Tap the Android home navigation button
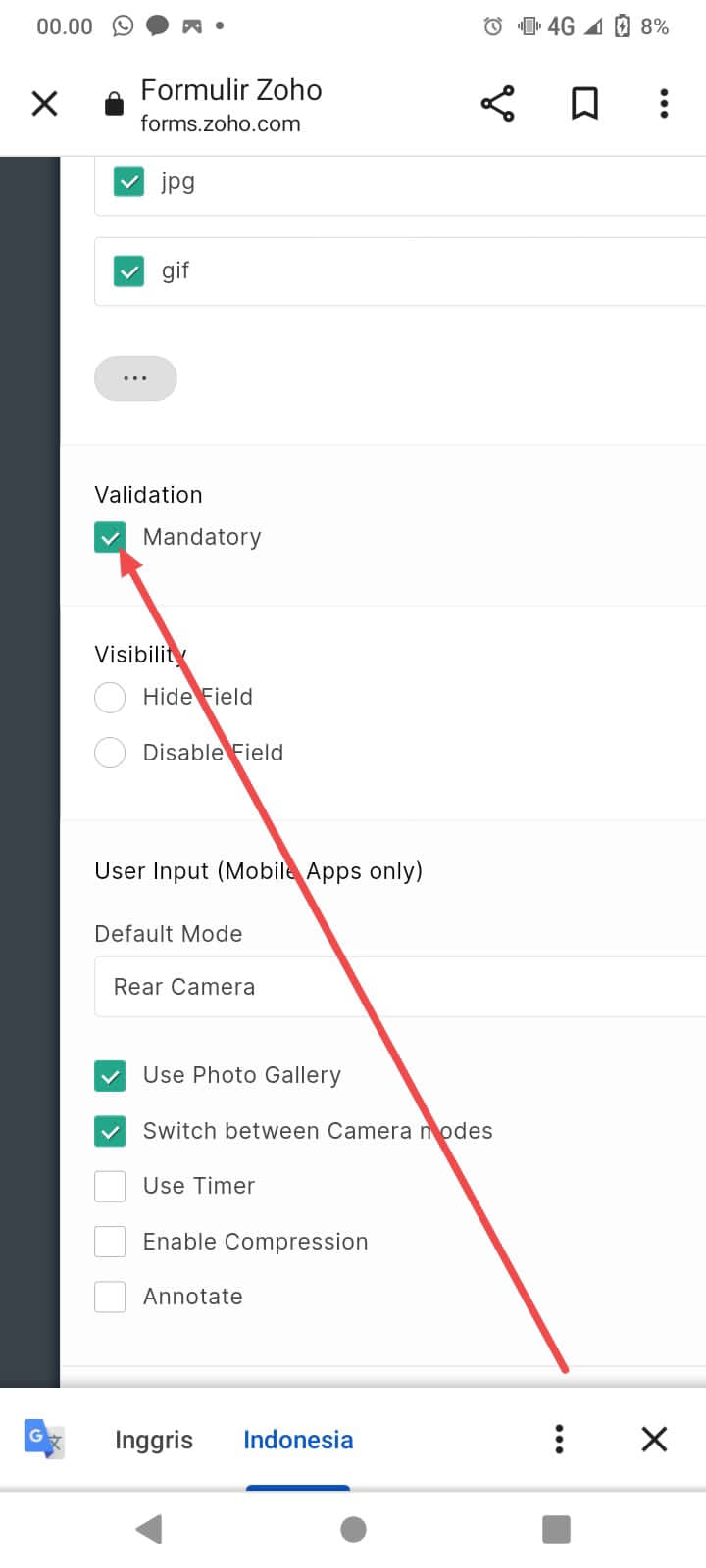Image resolution: width=706 pixels, height=1568 pixels. [353, 1529]
